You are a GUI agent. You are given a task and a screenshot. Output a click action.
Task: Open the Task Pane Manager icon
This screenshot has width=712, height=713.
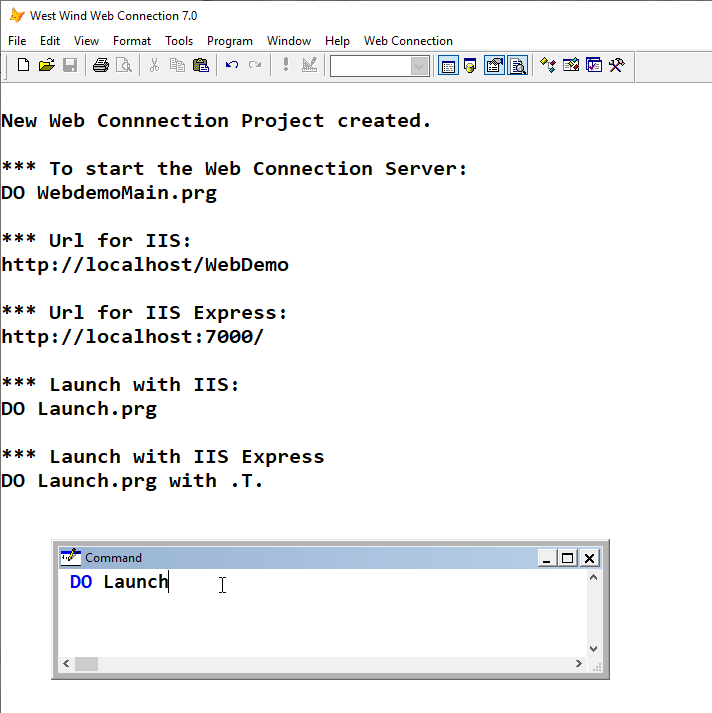(x=594, y=65)
